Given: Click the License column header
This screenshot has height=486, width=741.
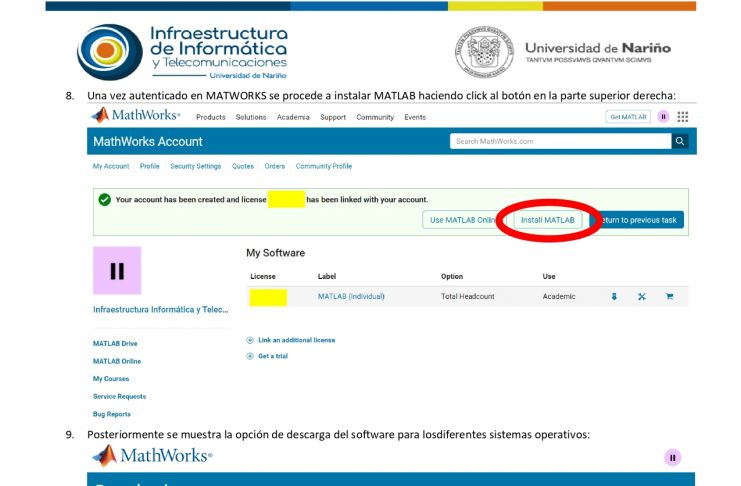Looking at the screenshot, I should point(263,277).
